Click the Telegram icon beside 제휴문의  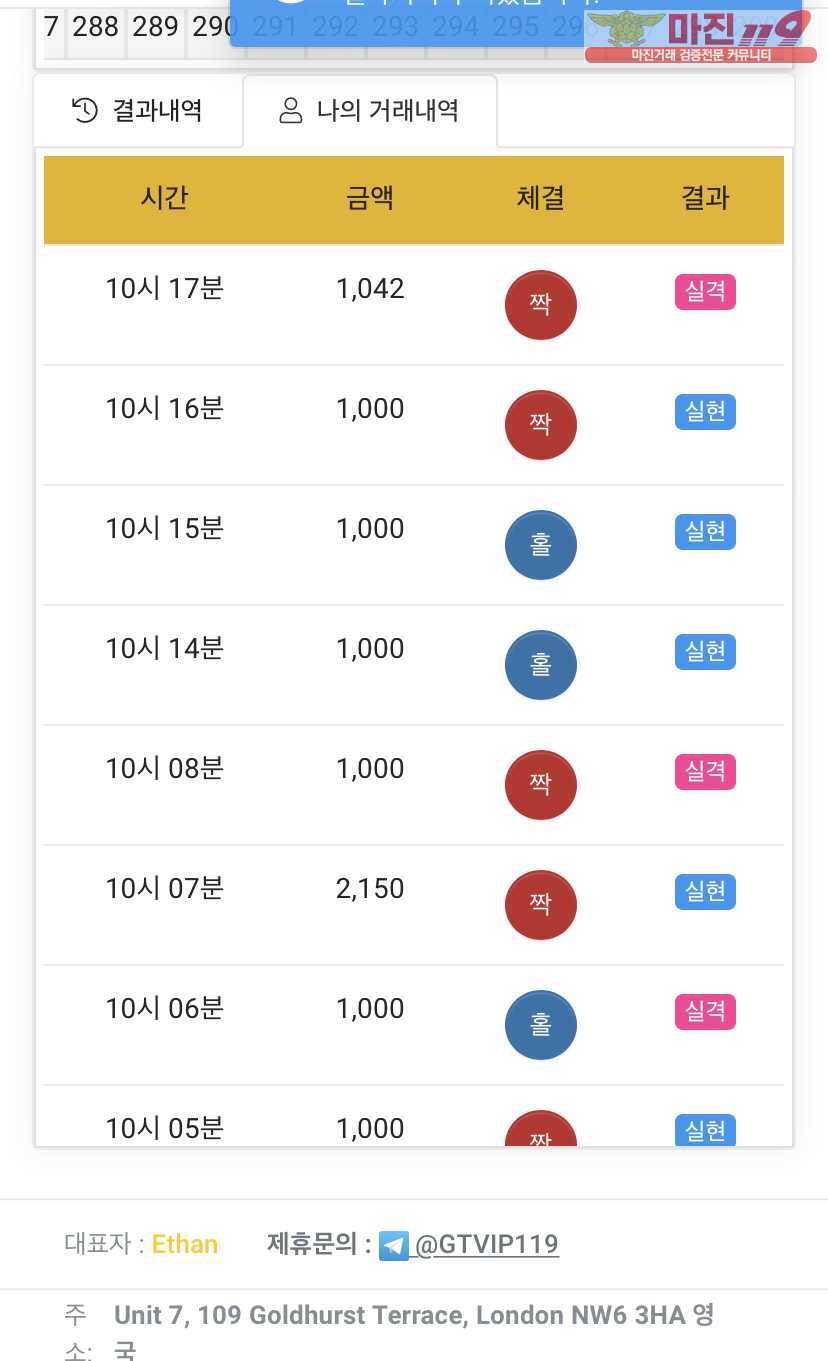394,1245
